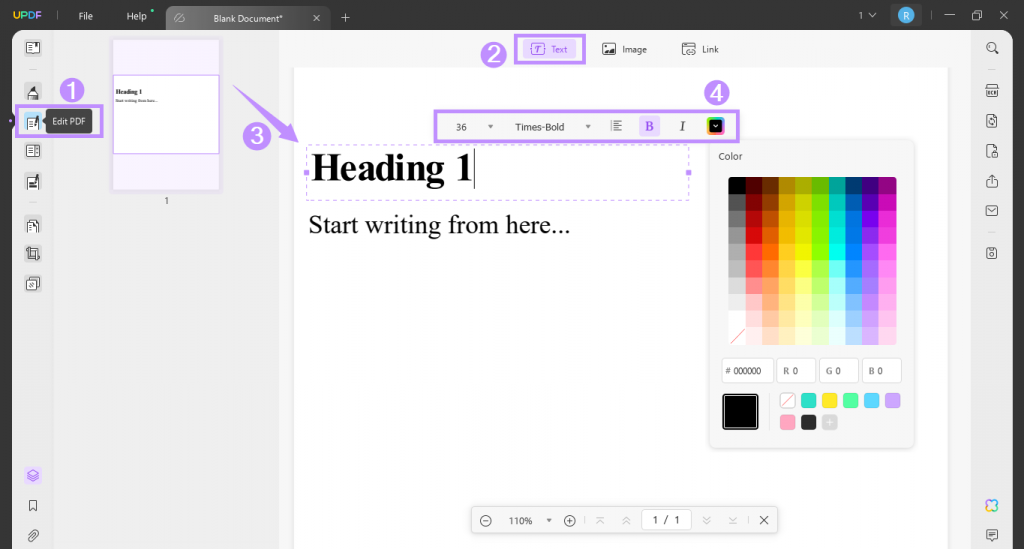Select the Comment highlighter tool in sidebar
The image size is (1024, 549).
point(33,92)
